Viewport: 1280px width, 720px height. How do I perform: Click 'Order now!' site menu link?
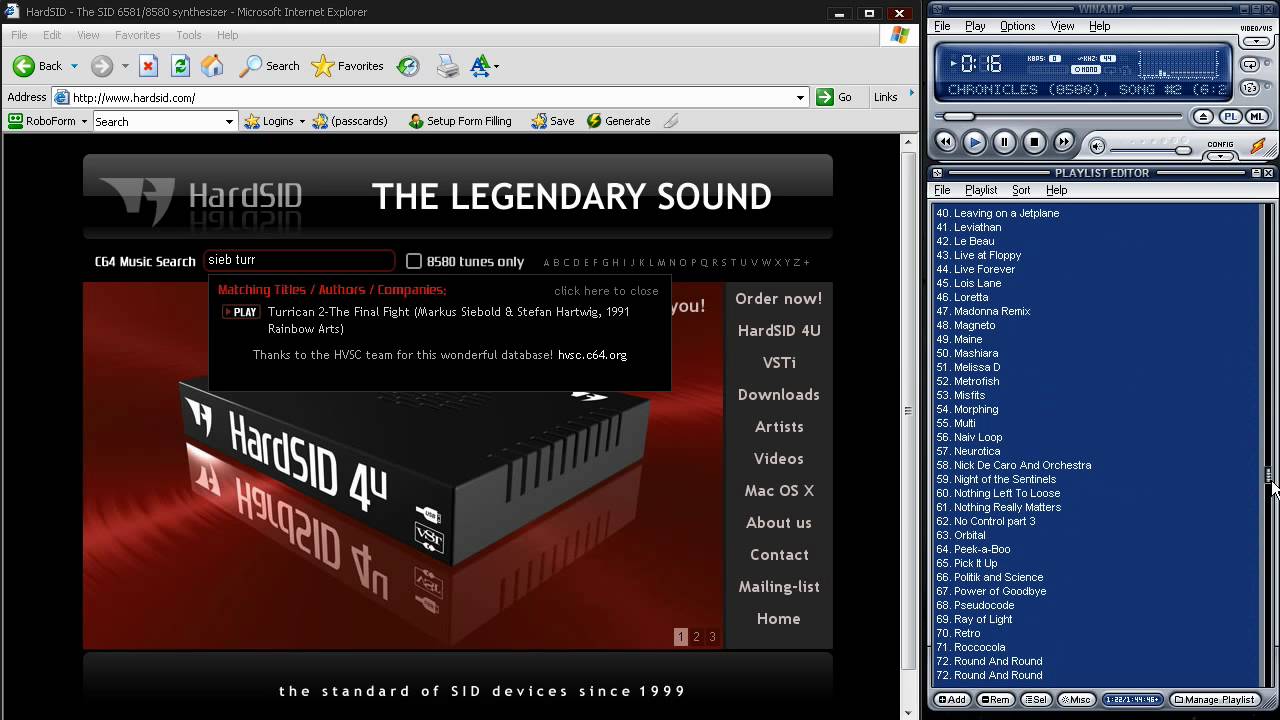pyautogui.click(x=778, y=299)
